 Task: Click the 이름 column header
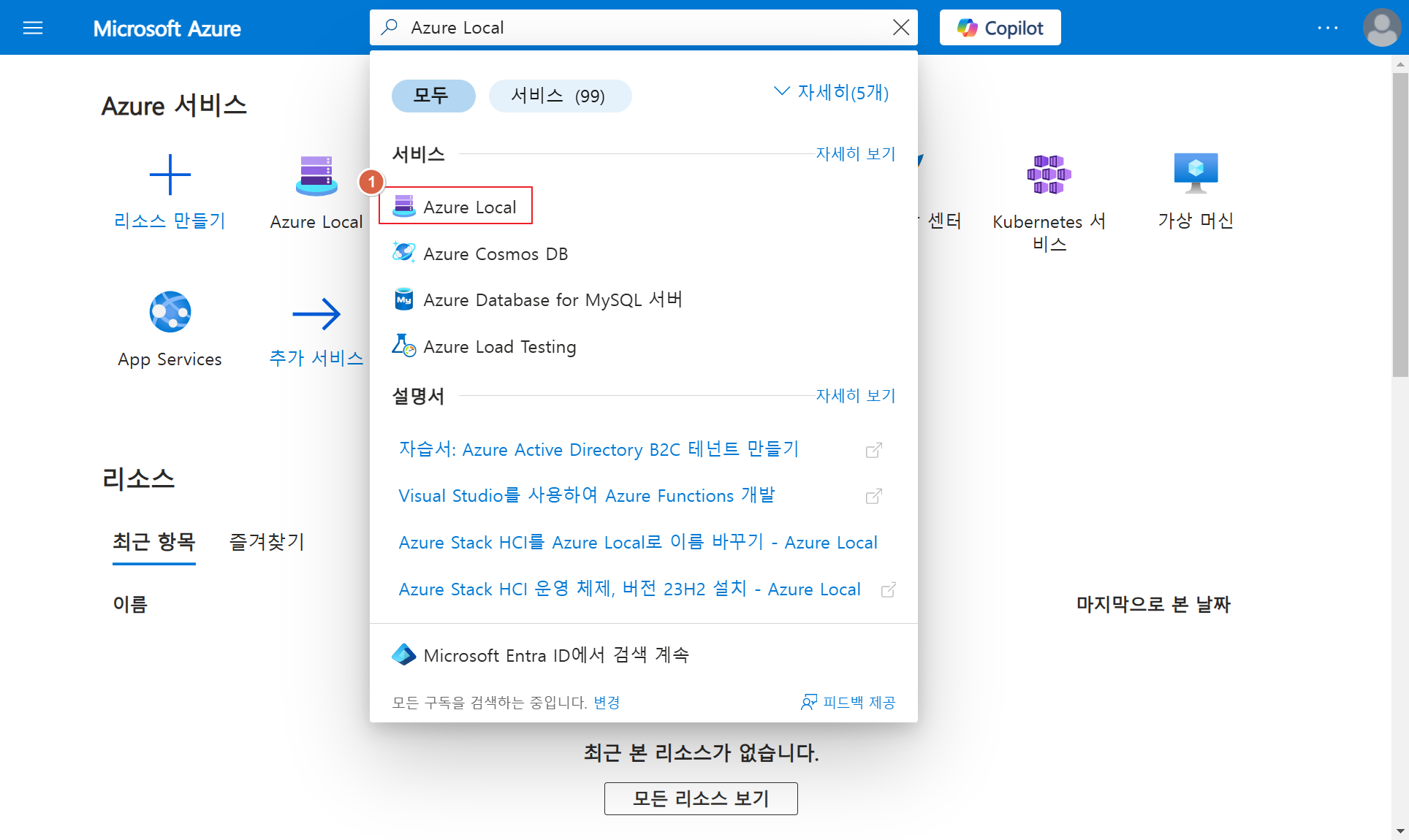[130, 604]
